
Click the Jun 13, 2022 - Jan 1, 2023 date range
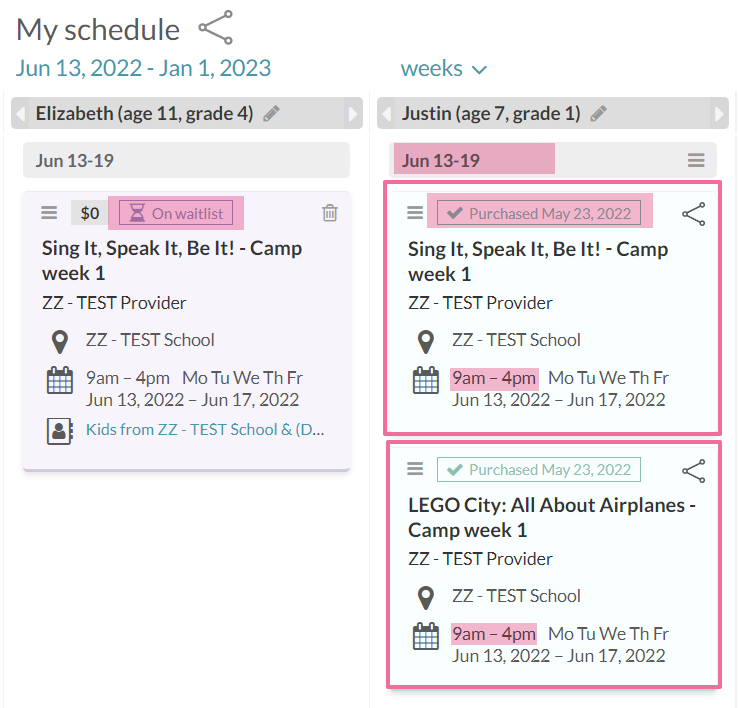pos(143,68)
